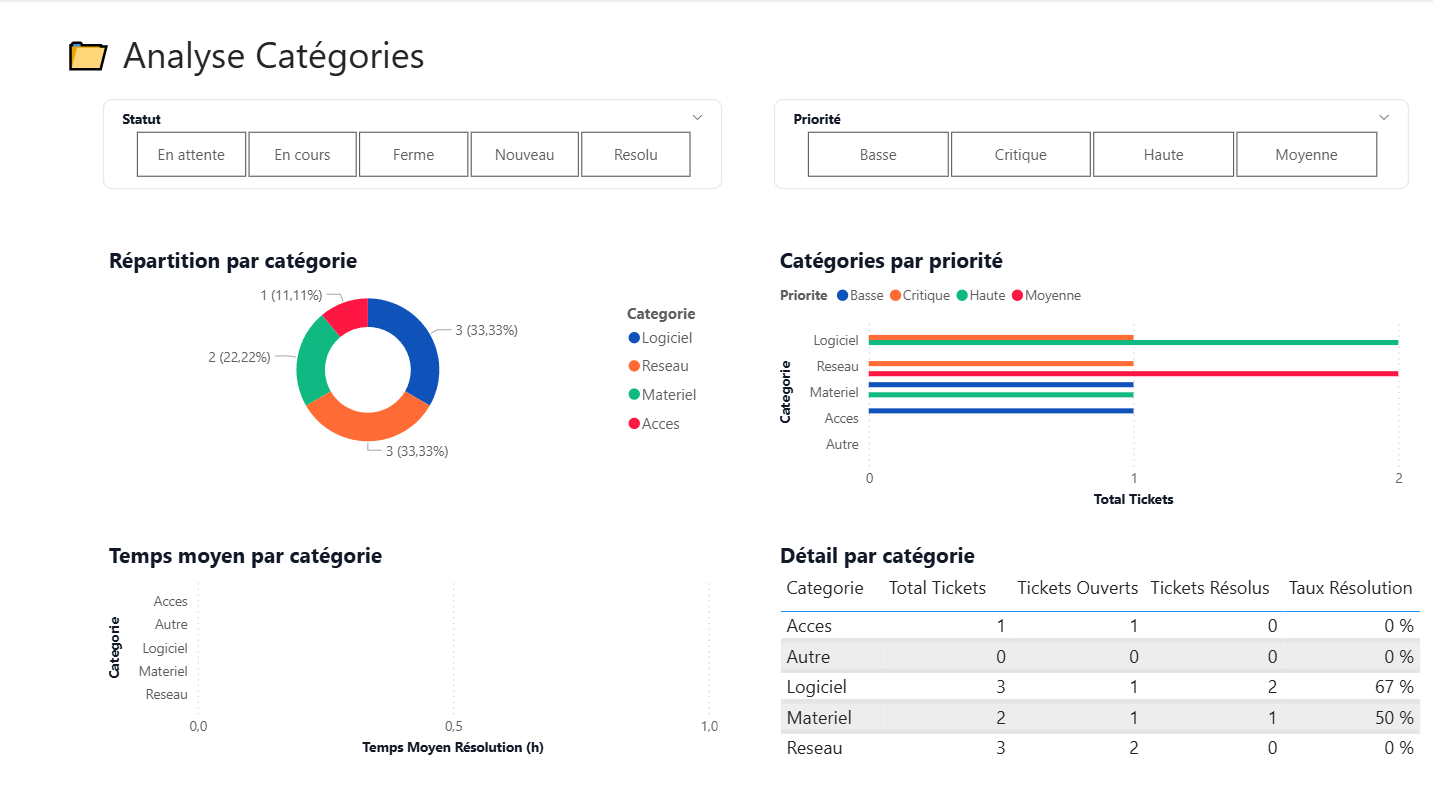
Task: Sort table by Total Tickets column header
Action: (937, 588)
